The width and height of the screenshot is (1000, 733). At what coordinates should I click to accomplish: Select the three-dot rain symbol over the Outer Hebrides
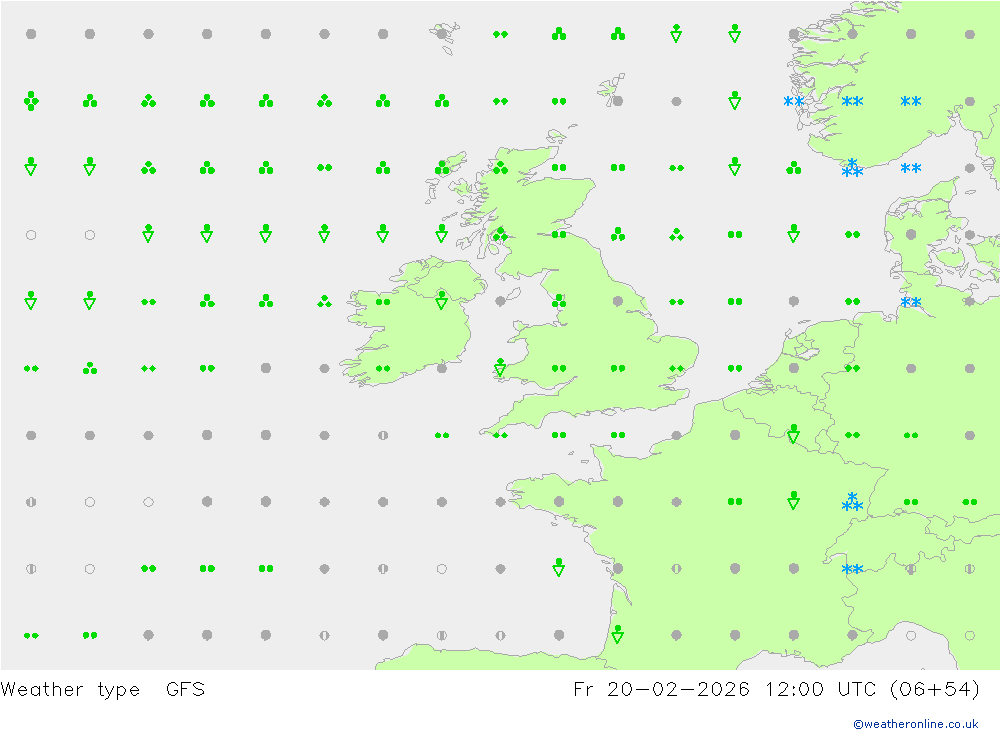click(x=441, y=168)
